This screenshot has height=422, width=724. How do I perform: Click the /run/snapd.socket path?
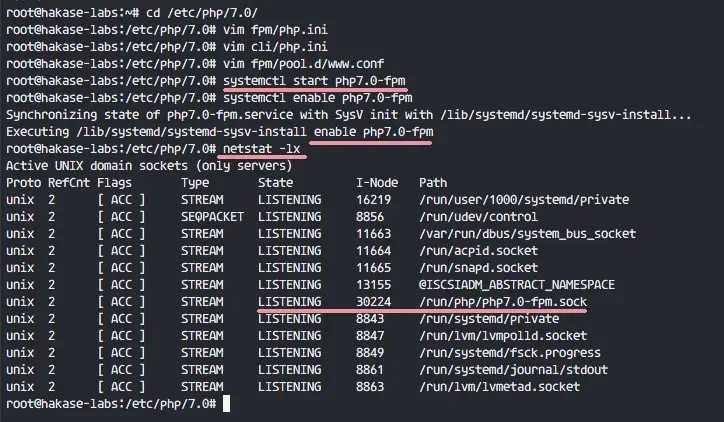click(x=478, y=268)
